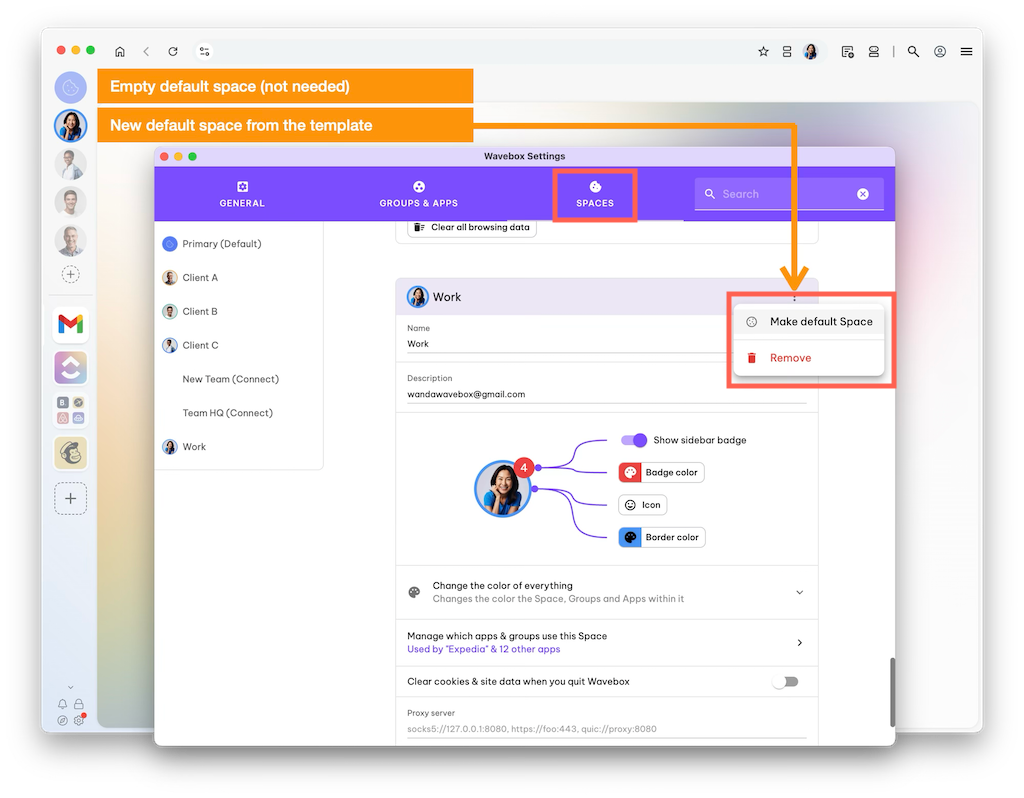Click Clear all browsing data button
This screenshot has width=1024, height=798.
[472, 227]
